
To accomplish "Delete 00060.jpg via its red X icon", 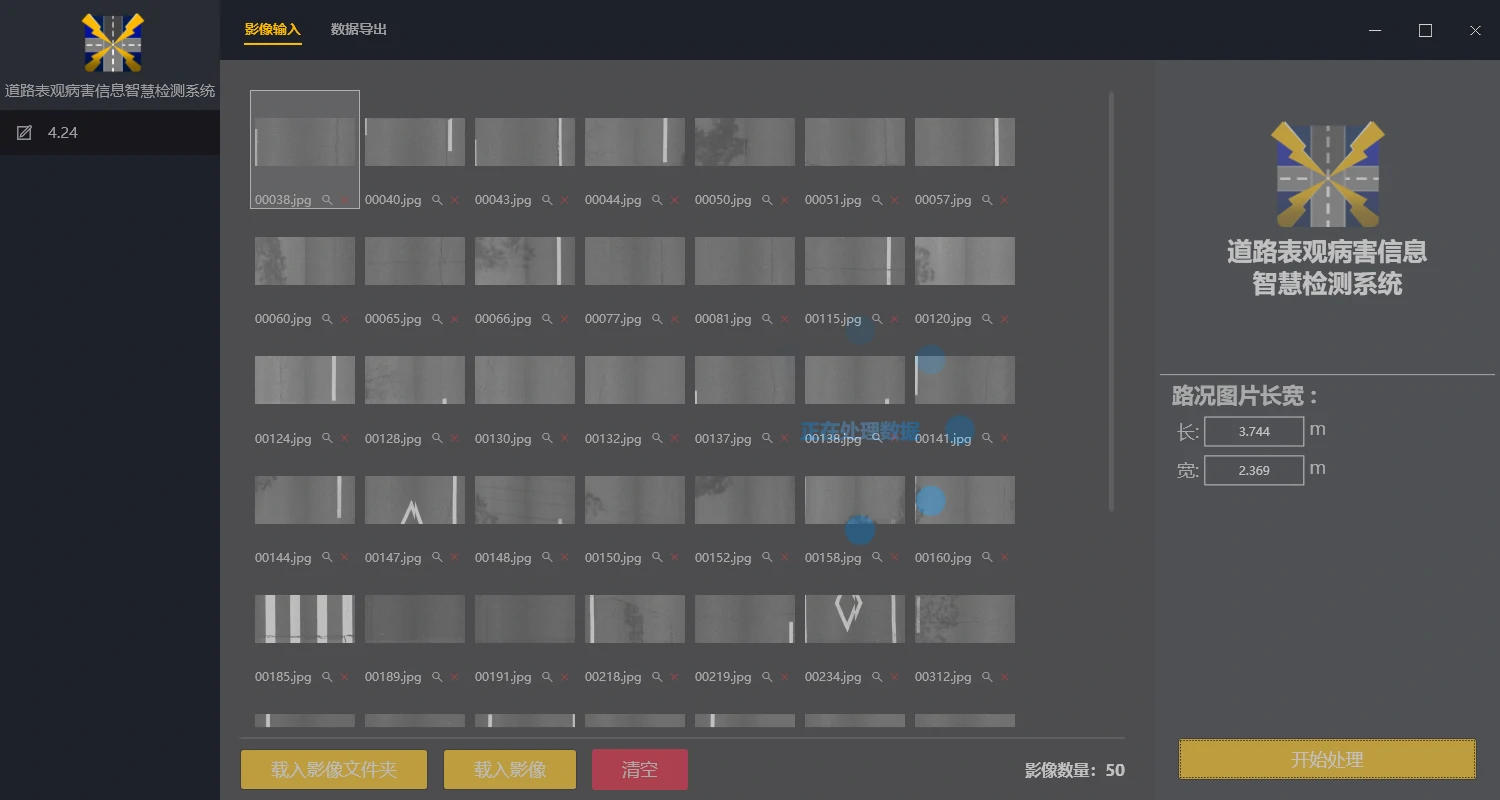I will 344,319.
